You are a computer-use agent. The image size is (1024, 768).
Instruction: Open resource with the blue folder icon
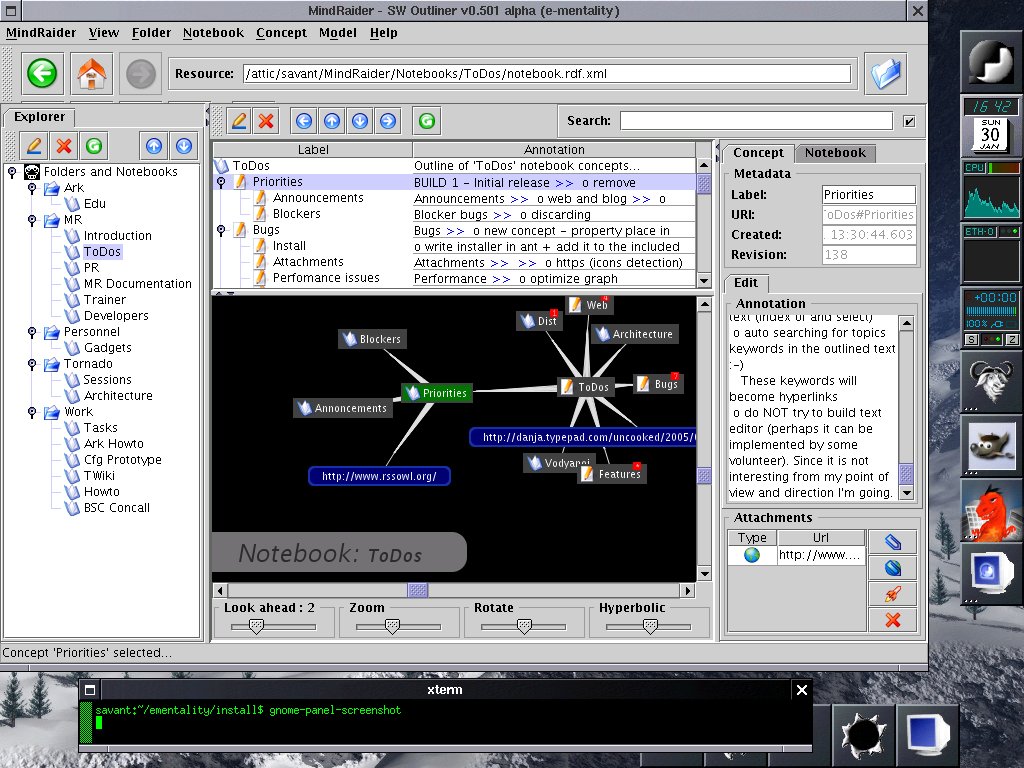885,73
